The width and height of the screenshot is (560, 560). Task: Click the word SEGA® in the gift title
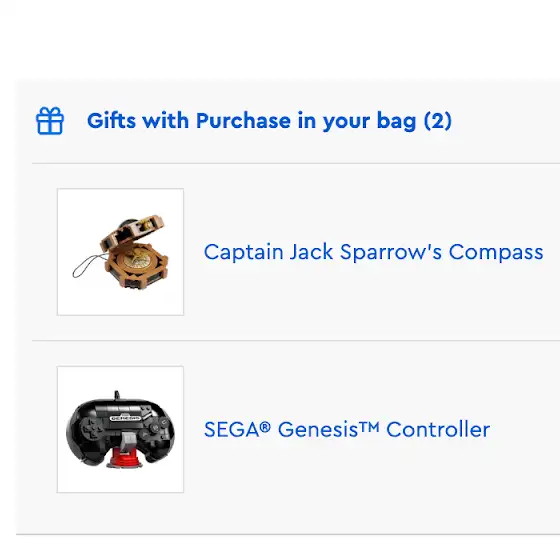click(x=238, y=429)
